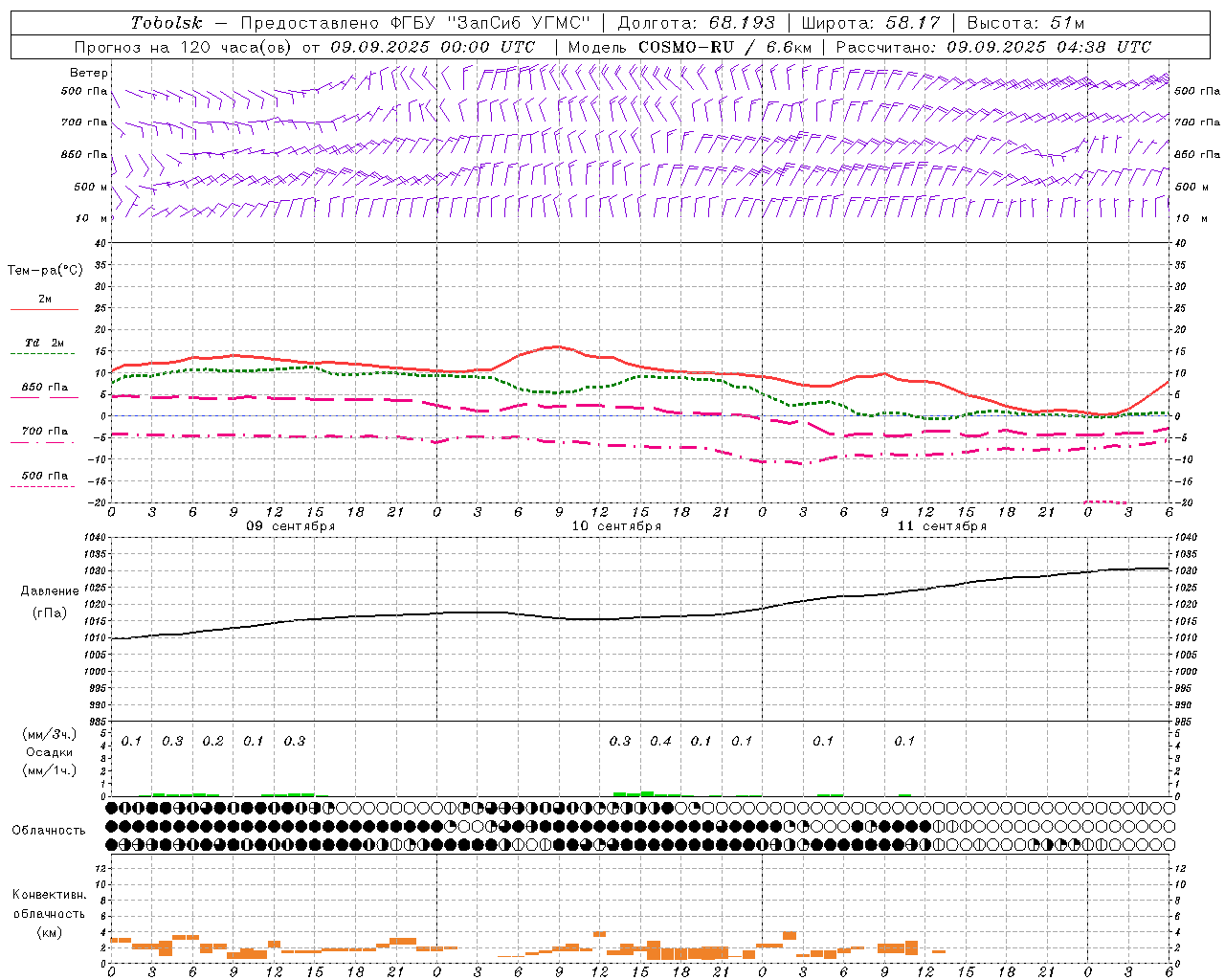
Task: Select the longitude value Долгота: 68.193
Action: point(696,23)
